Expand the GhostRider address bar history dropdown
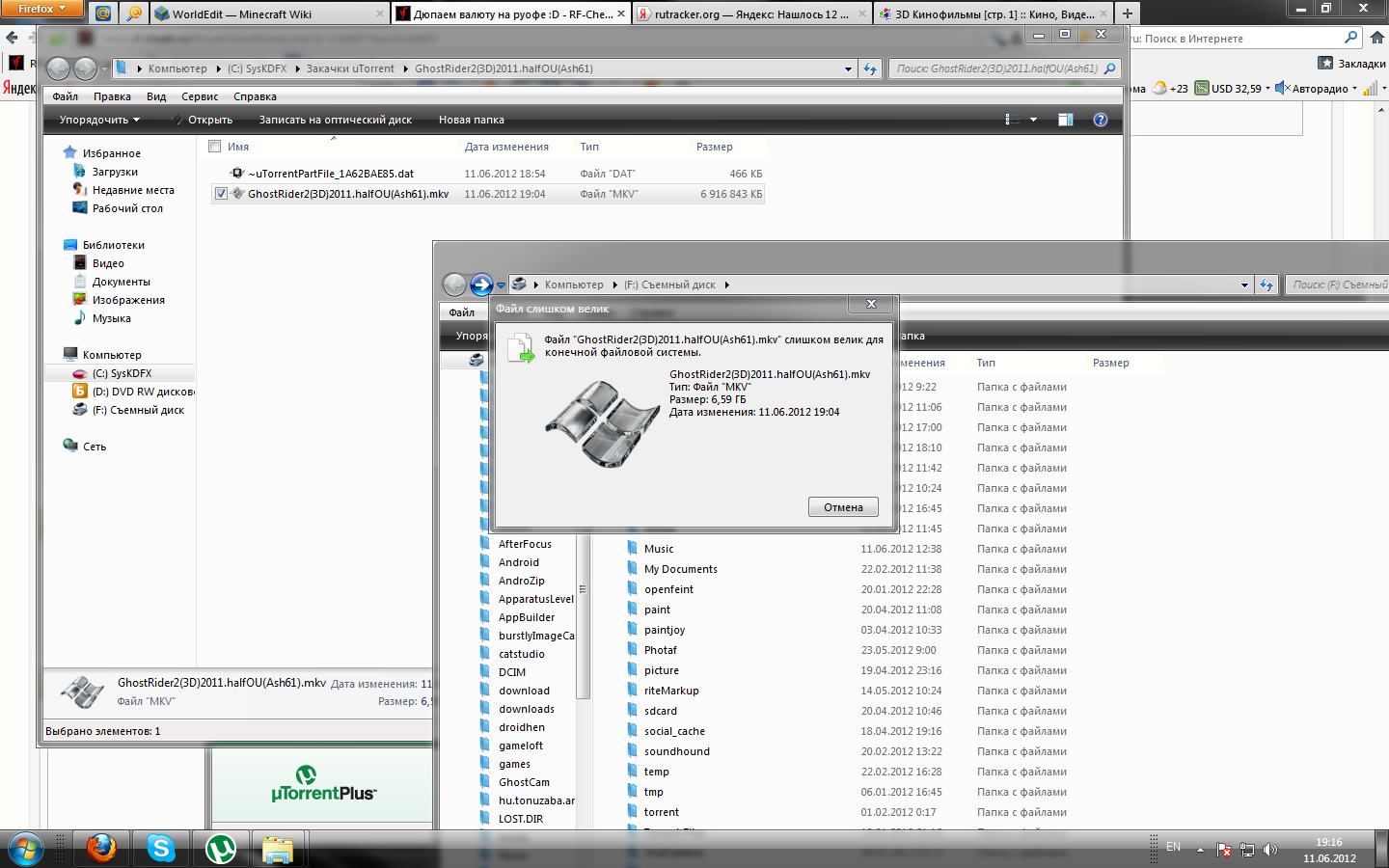1389x868 pixels. (x=848, y=68)
